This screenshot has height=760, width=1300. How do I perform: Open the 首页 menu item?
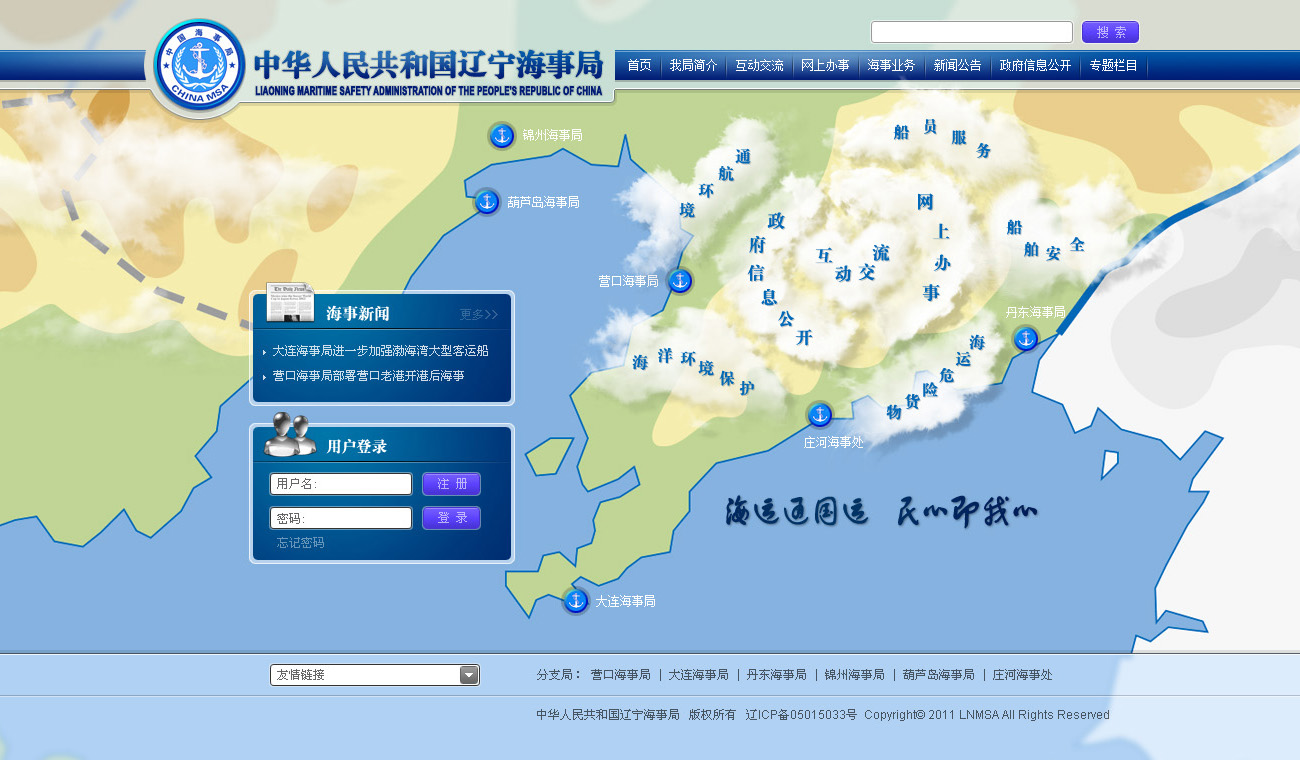coord(639,66)
